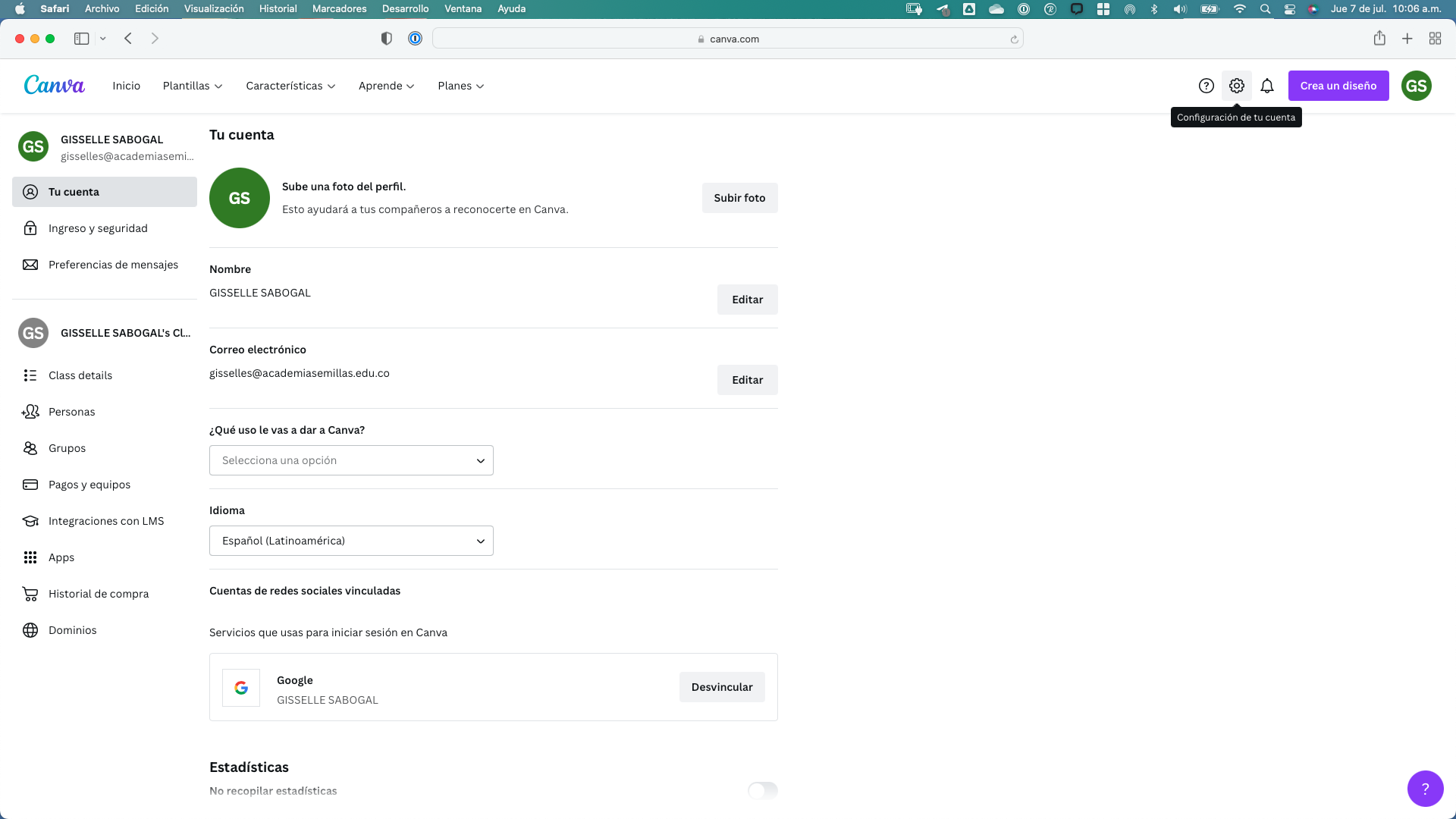Expand the Planes dropdown menu

461,86
